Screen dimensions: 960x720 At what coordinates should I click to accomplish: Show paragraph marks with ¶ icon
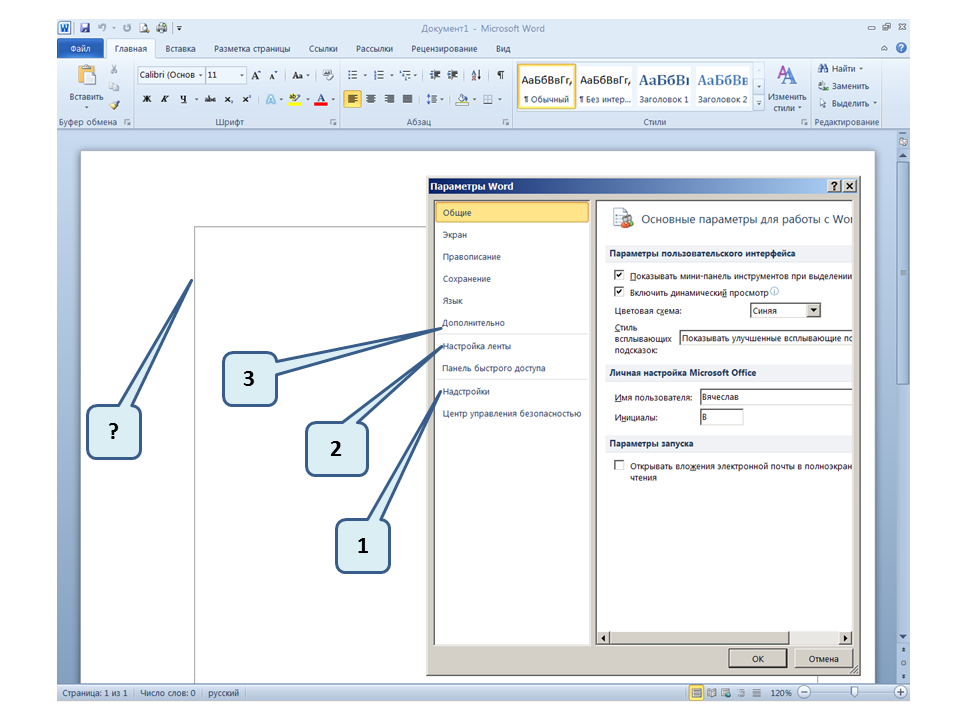pyautogui.click(x=500, y=75)
